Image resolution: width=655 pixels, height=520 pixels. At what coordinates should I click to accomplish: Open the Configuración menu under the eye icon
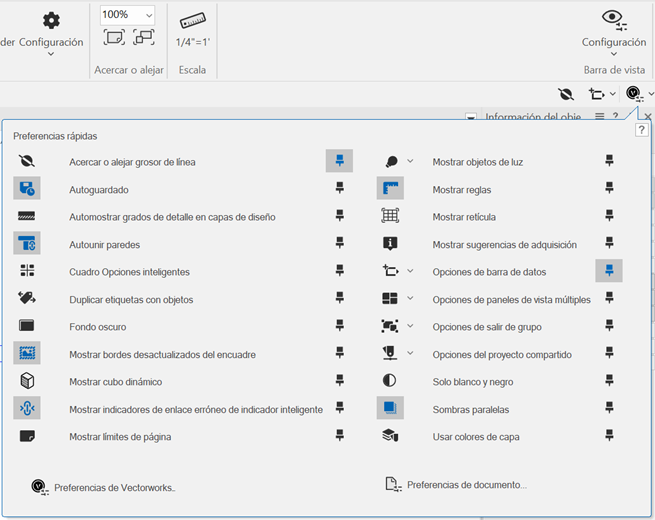[614, 43]
